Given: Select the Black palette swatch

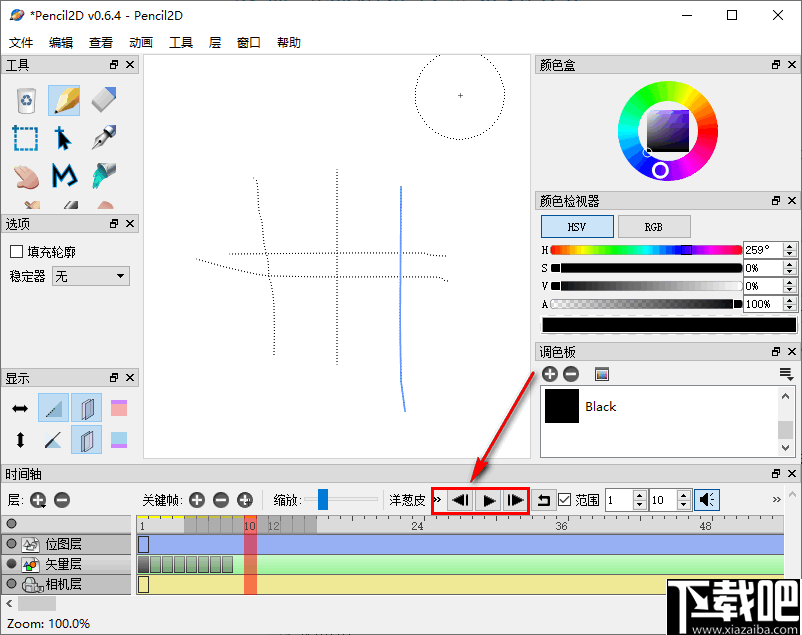Looking at the screenshot, I should click(561, 406).
